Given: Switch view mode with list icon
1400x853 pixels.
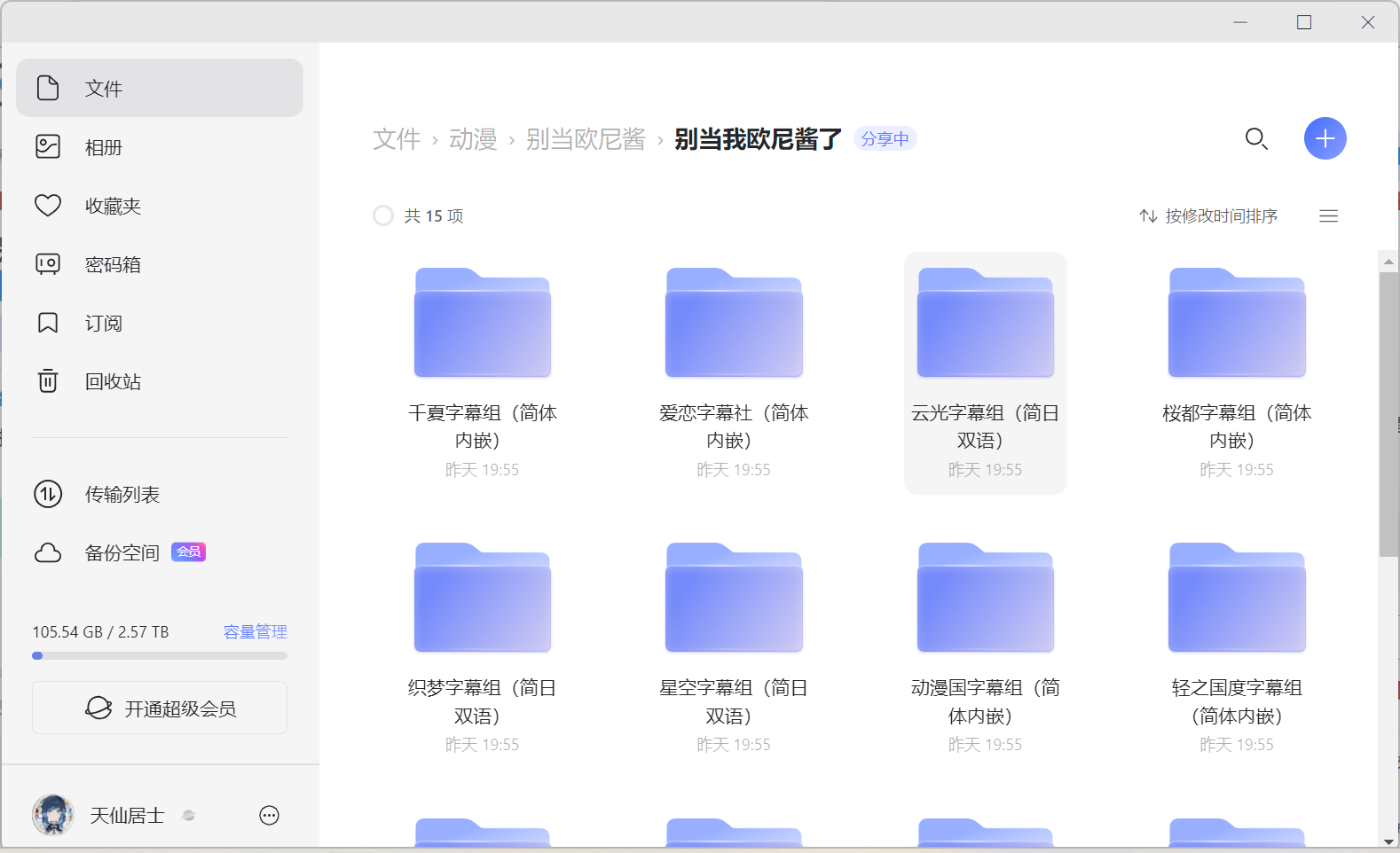Looking at the screenshot, I should 1328,215.
